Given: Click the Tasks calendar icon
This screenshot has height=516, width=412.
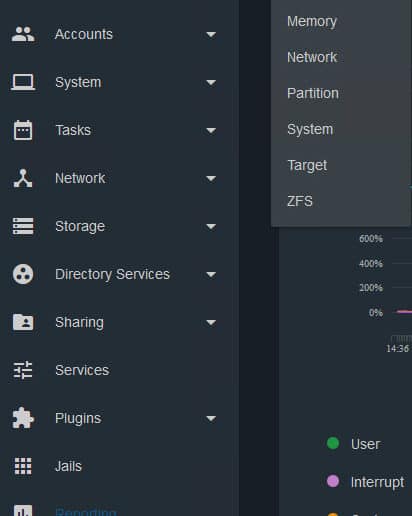Looking at the screenshot, I should click(23, 130).
